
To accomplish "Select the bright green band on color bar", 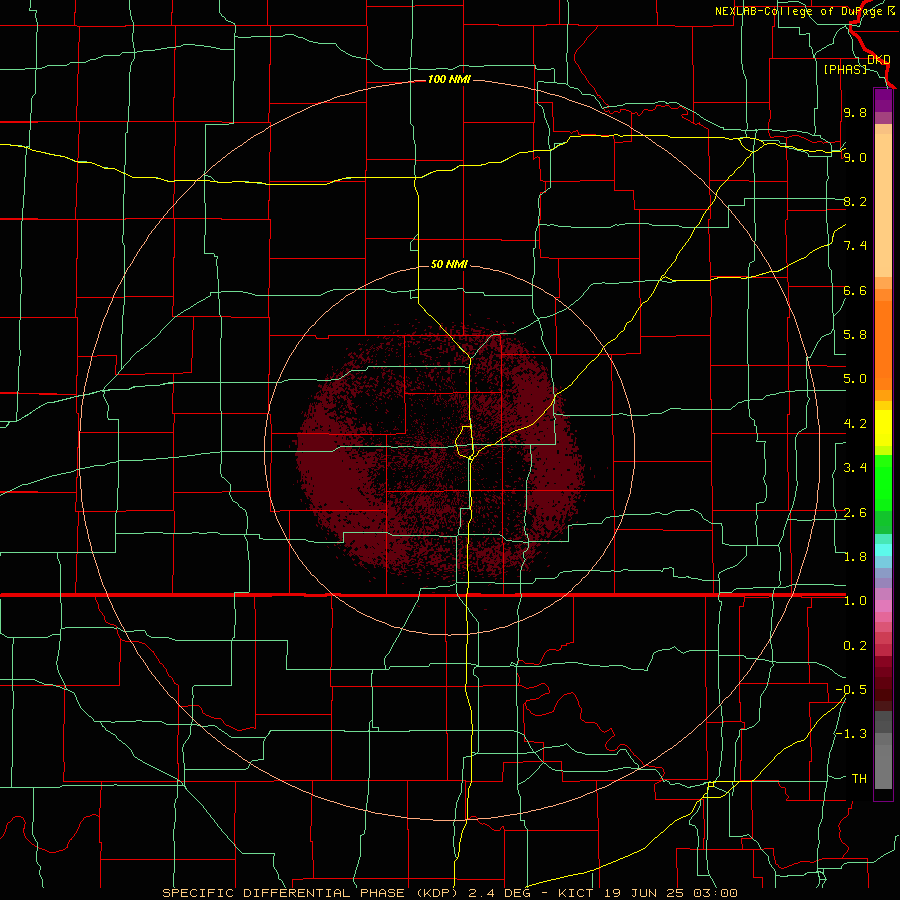I will 883,483.
